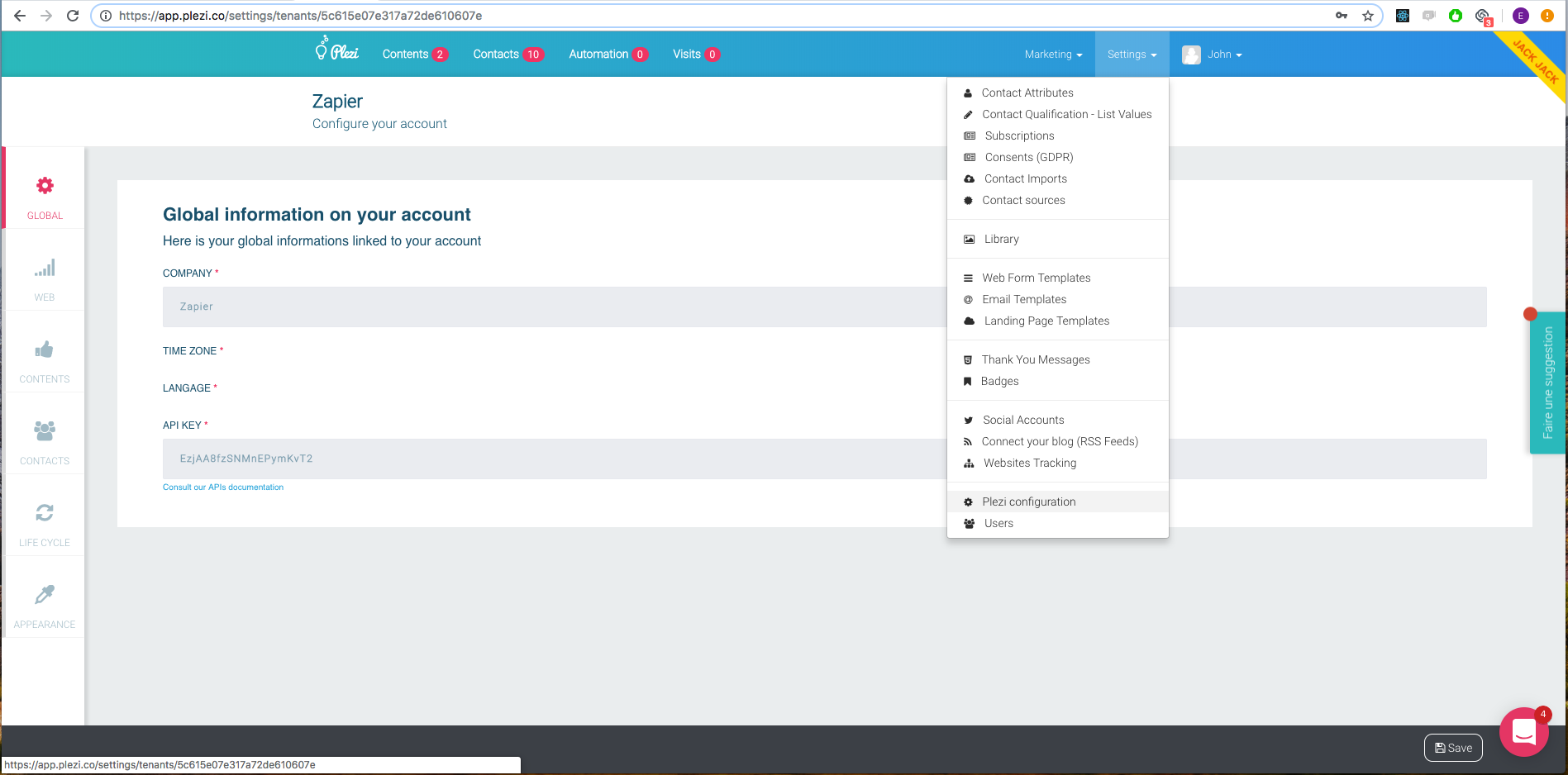This screenshot has width=1568, height=775.
Task: Select Thank You Messages
Action: [1058, 359]
